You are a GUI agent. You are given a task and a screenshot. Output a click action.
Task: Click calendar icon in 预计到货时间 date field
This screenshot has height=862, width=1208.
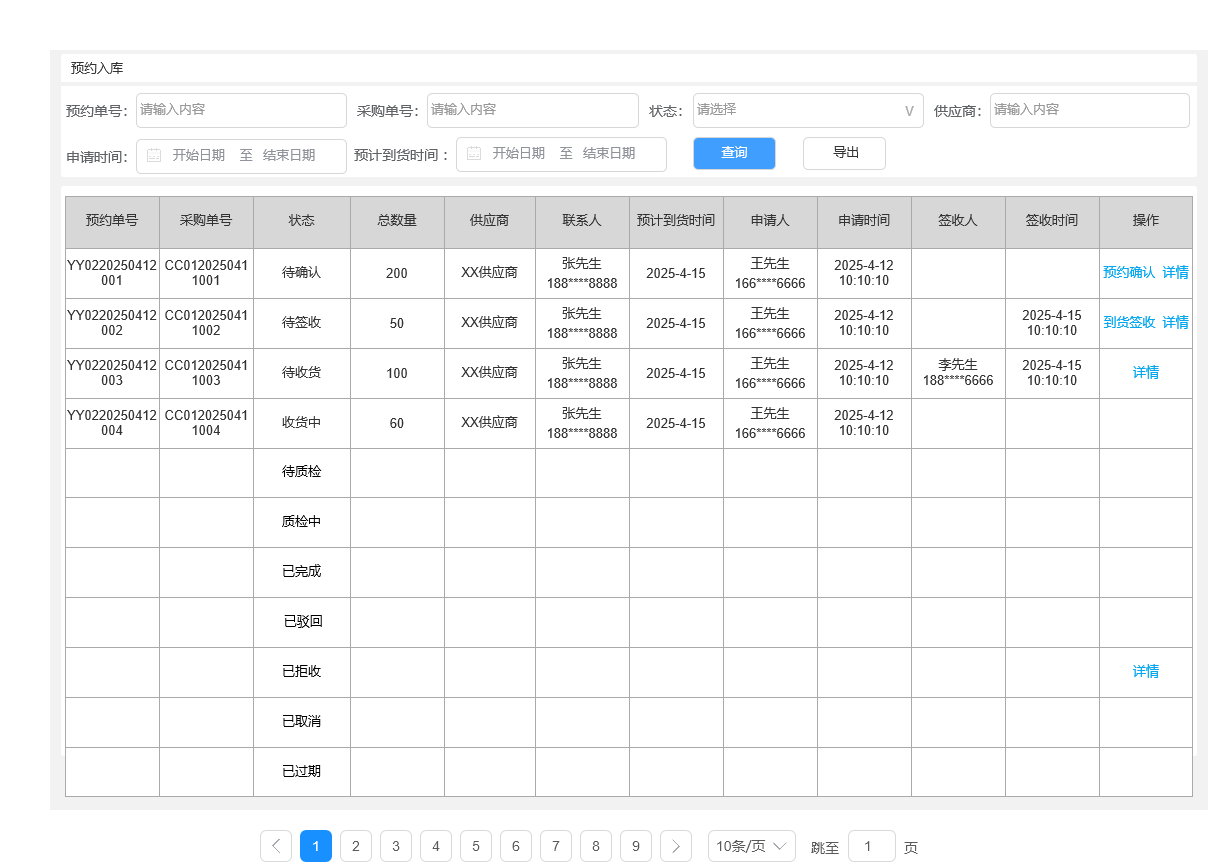pos(474,154)
